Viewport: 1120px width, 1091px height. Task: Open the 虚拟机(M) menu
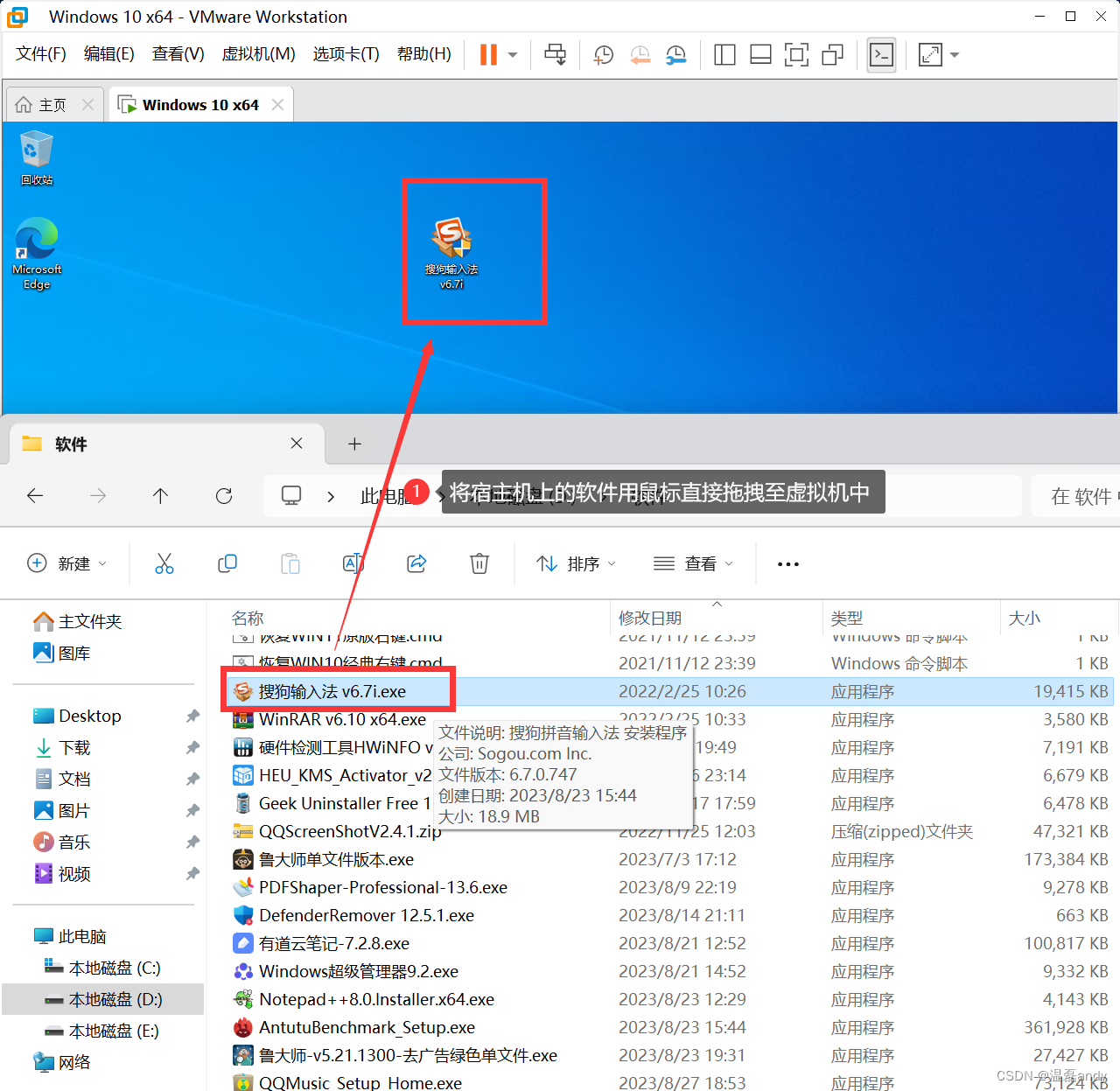click(x=259, y=54)
